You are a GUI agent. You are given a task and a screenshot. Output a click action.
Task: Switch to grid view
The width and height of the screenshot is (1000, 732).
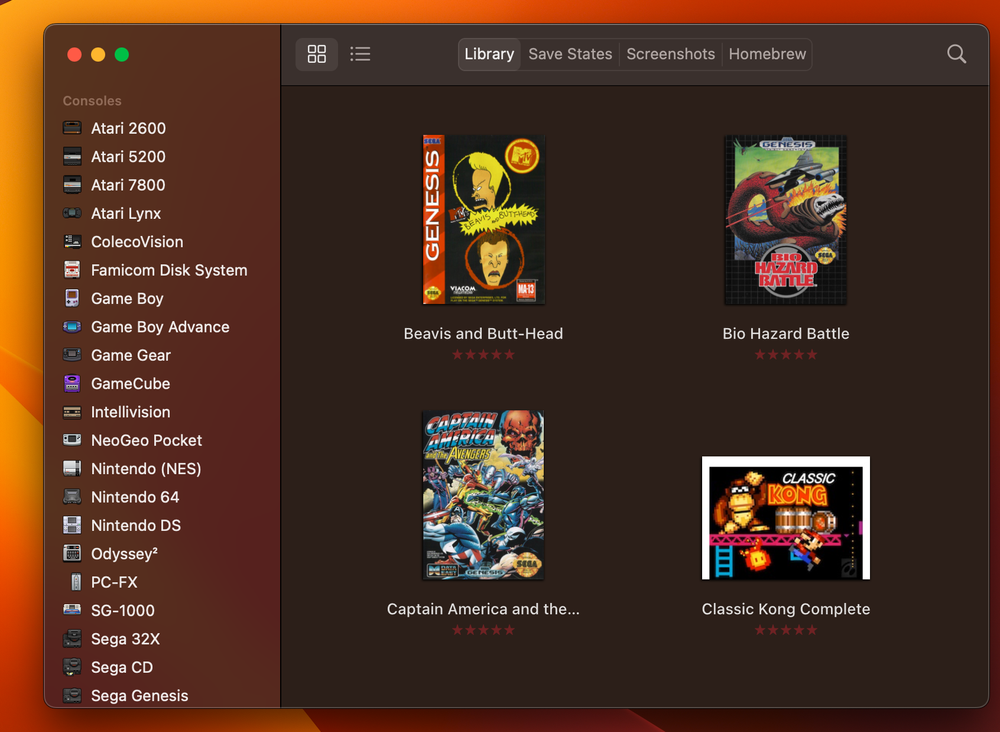coord(316,54)
